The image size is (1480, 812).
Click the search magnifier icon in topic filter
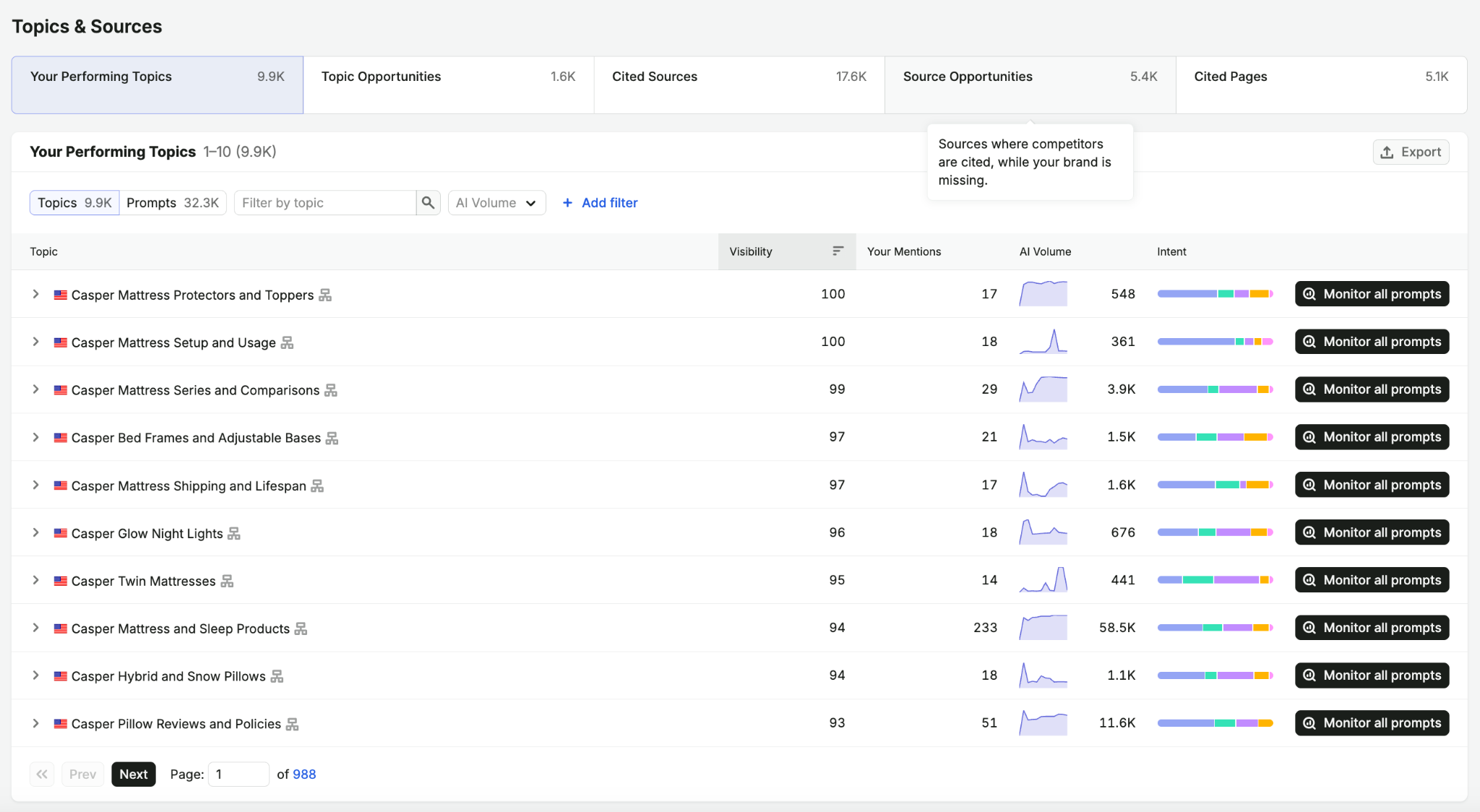(428, 203)
